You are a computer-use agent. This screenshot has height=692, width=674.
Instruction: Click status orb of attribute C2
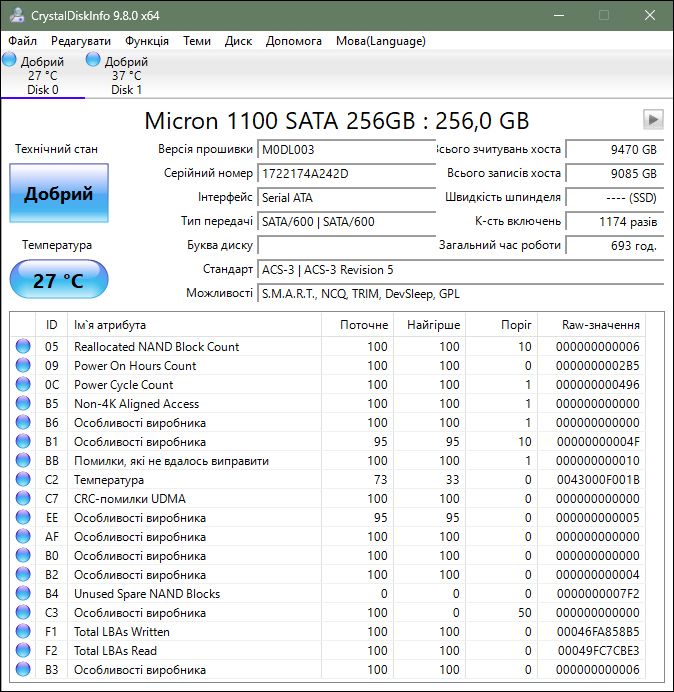23,479
